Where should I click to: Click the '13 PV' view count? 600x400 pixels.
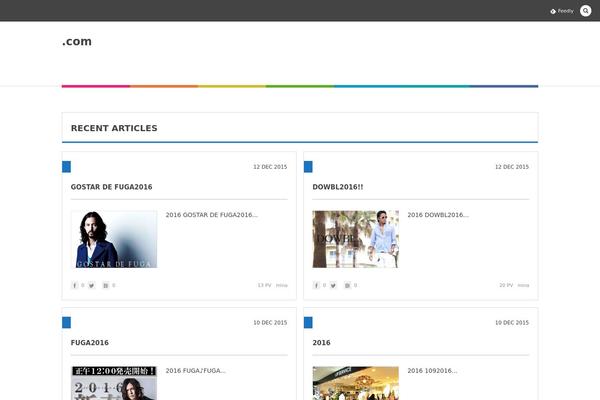click(x=264, y=285)
